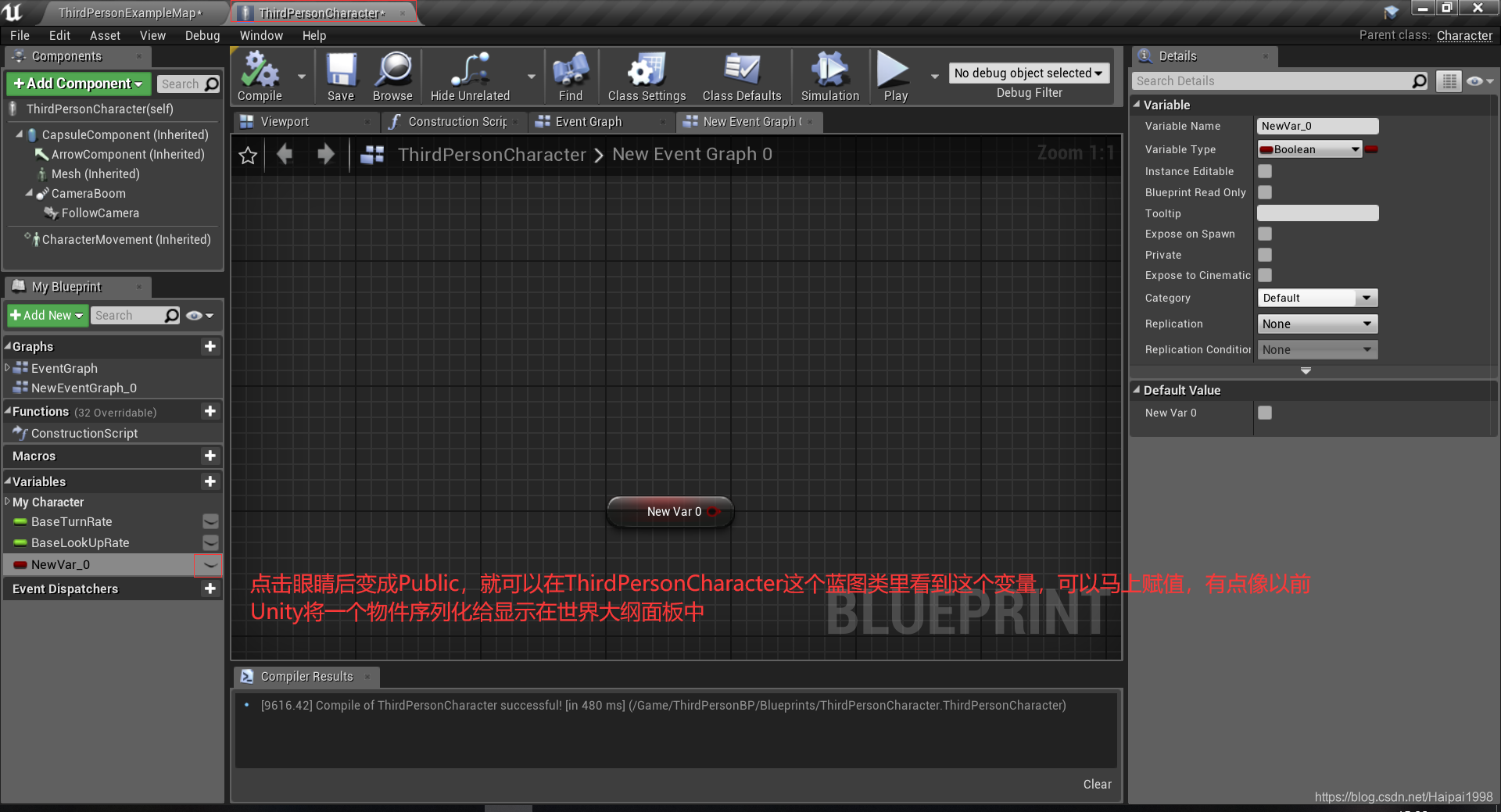This screenshot has height=812, width=1501.
Task: Expand the EventGraph tree item
Action: tap(7, 367)
